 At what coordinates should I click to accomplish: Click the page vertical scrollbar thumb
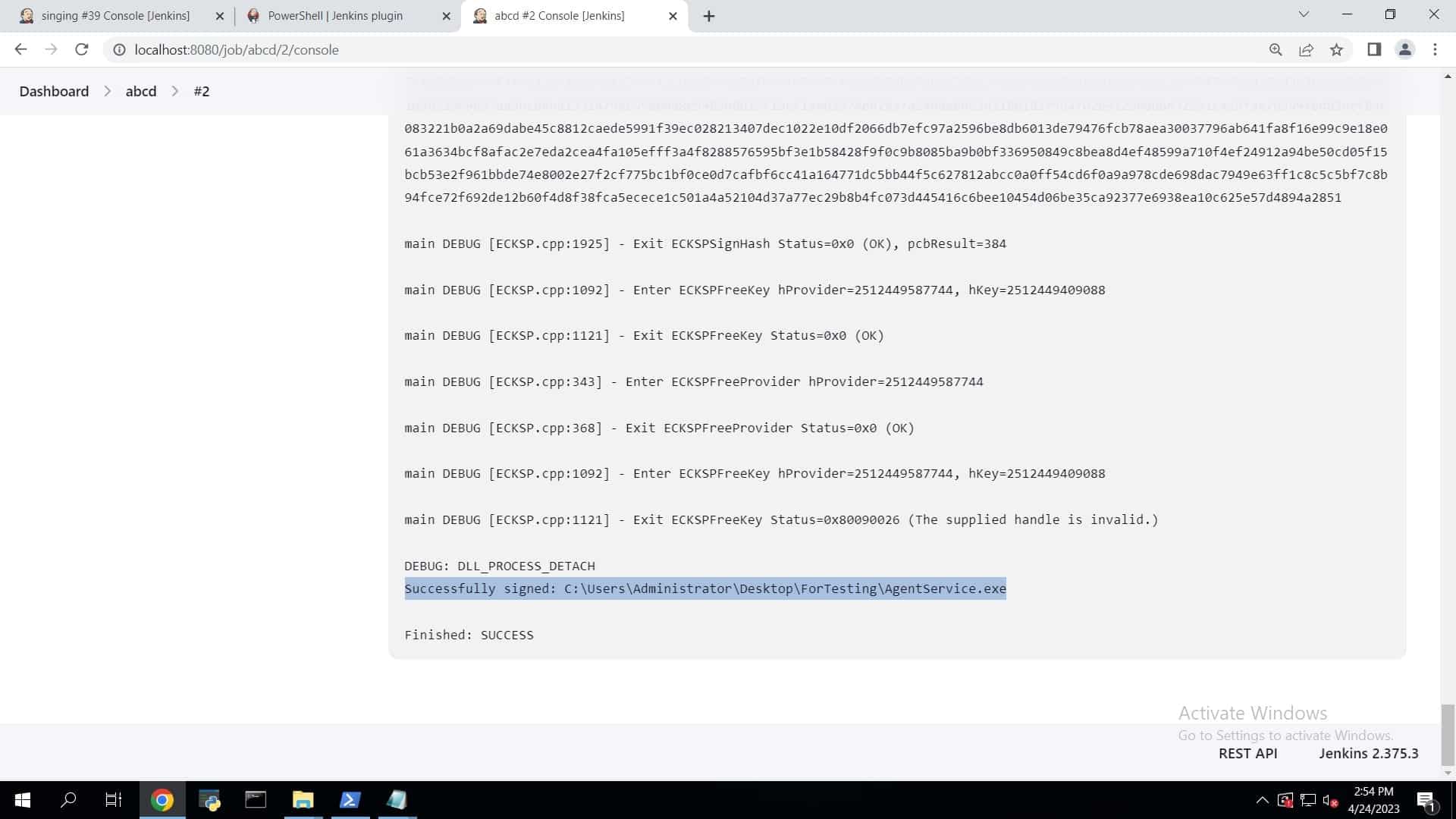tap(1448, 734)
